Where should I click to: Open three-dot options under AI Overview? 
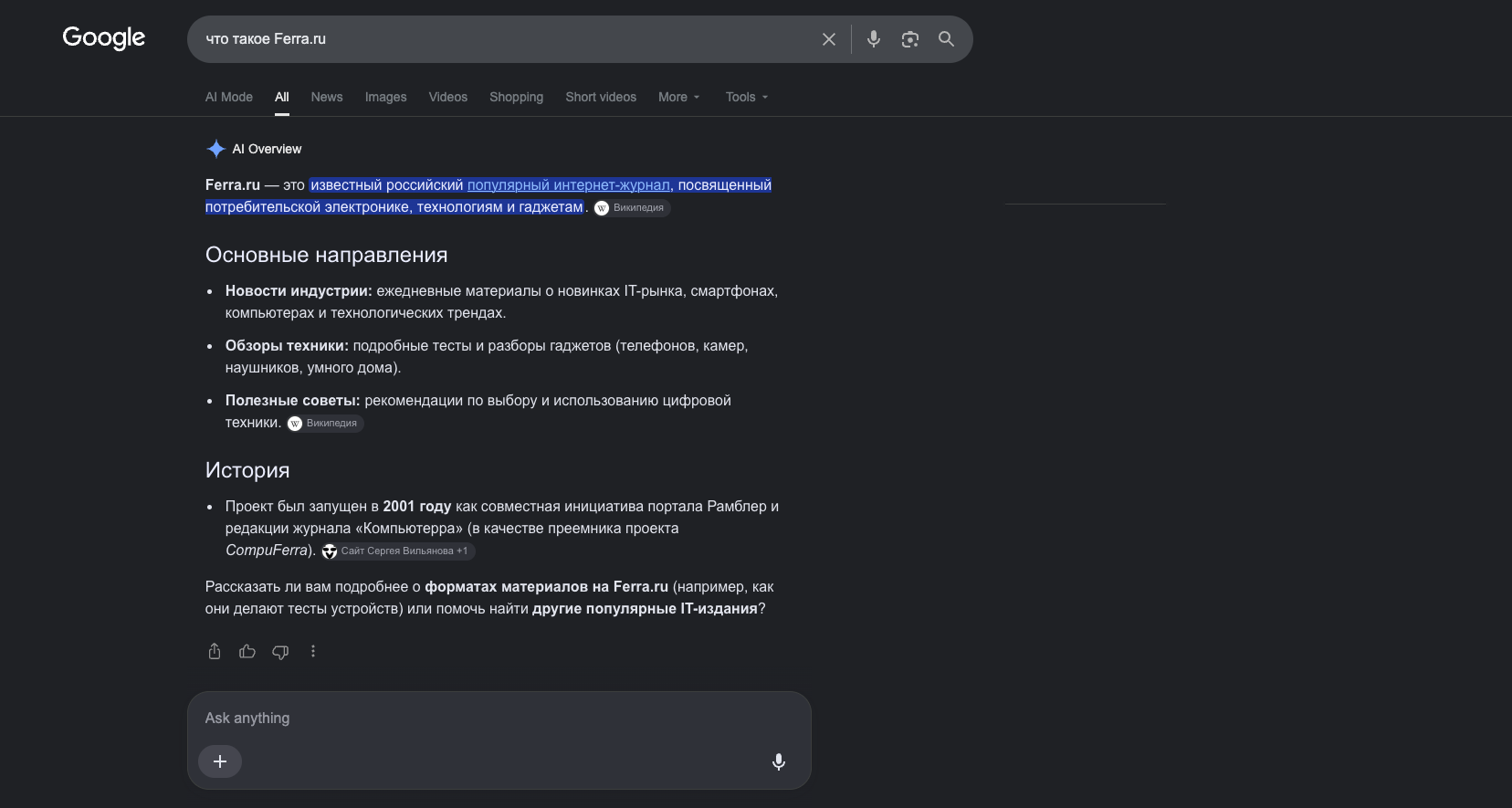[313, 651]
